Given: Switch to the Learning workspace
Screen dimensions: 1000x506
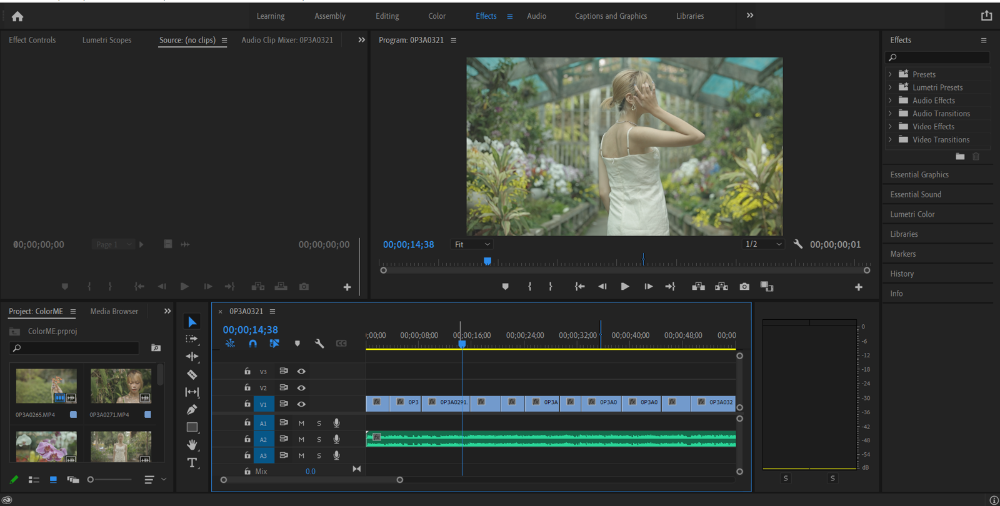Looking at the screenshot, I should point(270,16).
